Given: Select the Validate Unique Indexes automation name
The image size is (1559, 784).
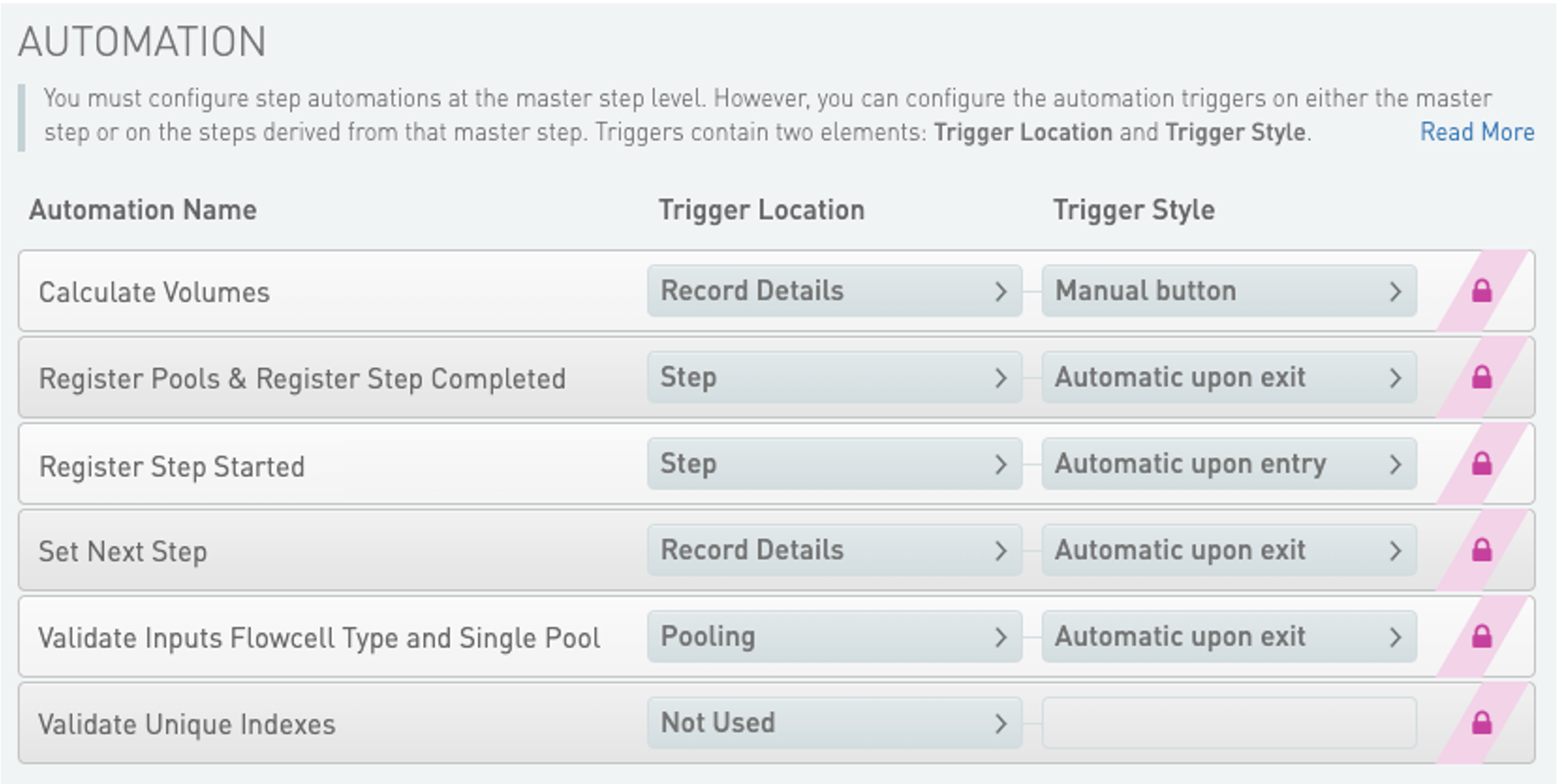Looking at the screenshot, I should [187, 725].
